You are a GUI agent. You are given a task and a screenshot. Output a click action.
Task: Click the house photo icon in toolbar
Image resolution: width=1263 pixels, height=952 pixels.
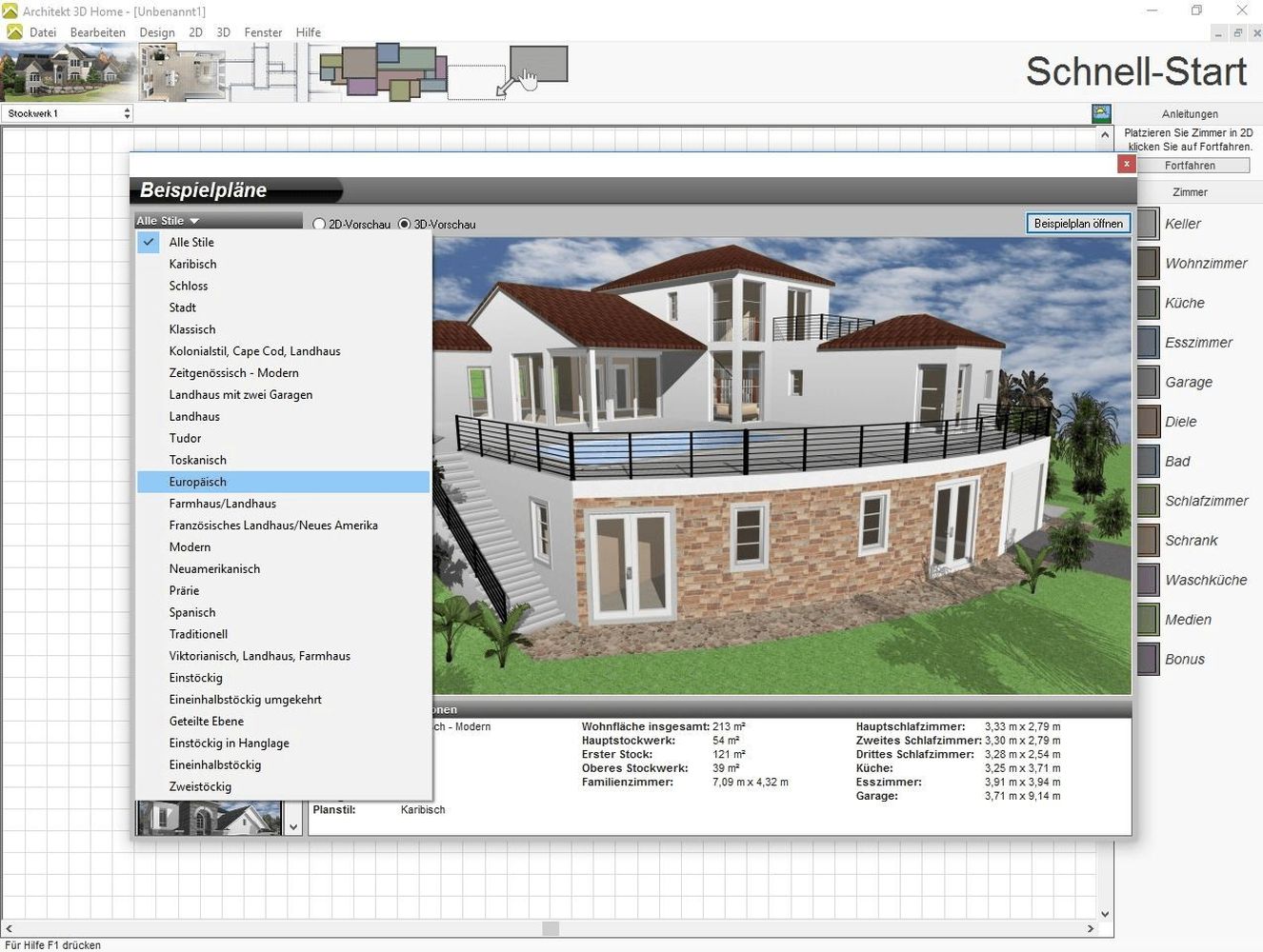point(67,71)
